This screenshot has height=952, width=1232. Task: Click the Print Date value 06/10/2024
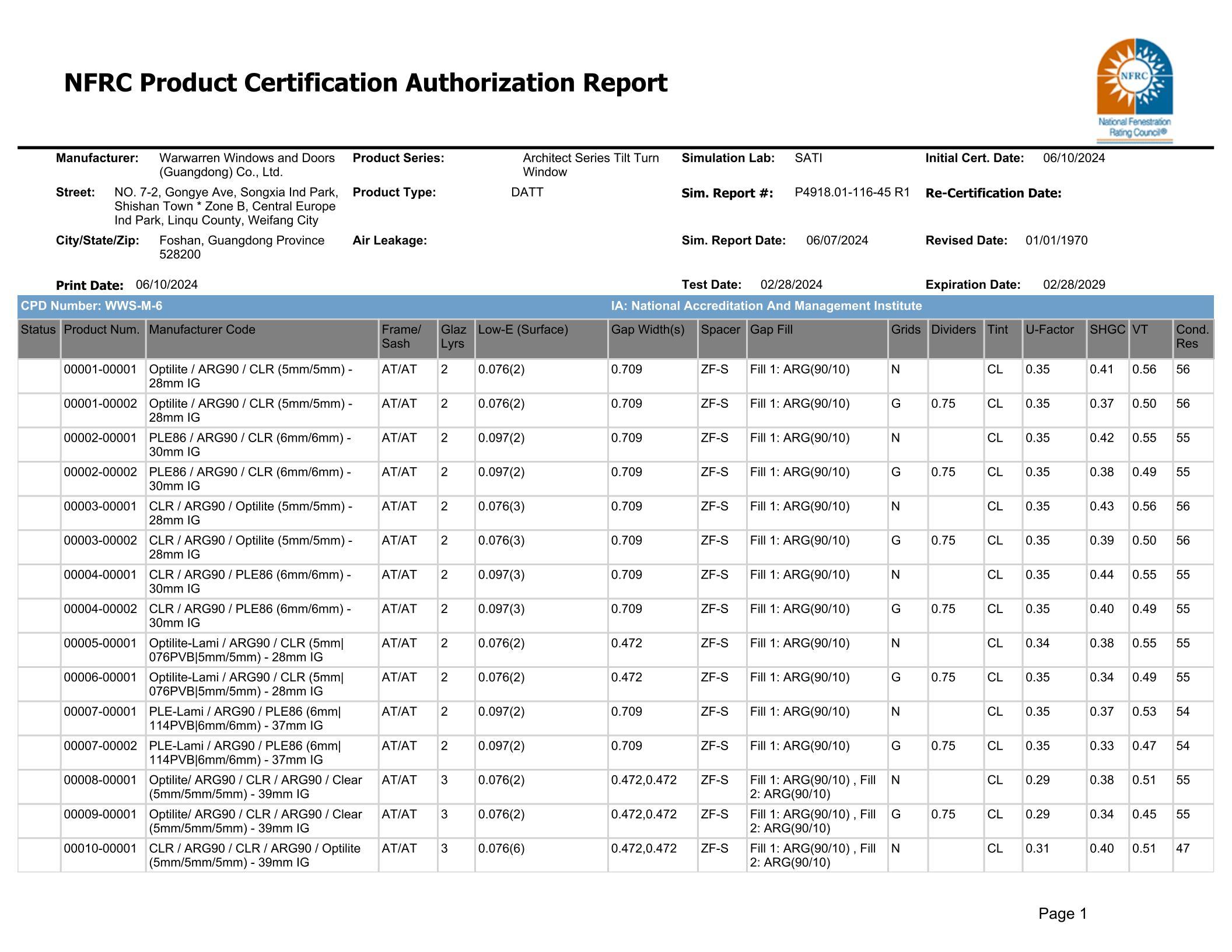(x=167, y=285)
